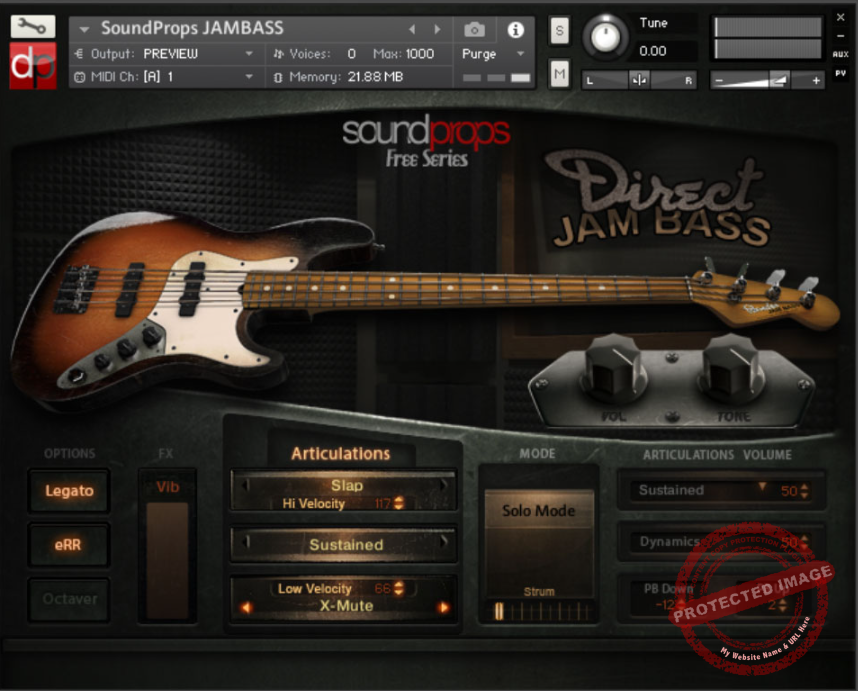Viewport: 858px width, 691px height.
Task: Click the Solo Mode button
Action: coord(539,510)
